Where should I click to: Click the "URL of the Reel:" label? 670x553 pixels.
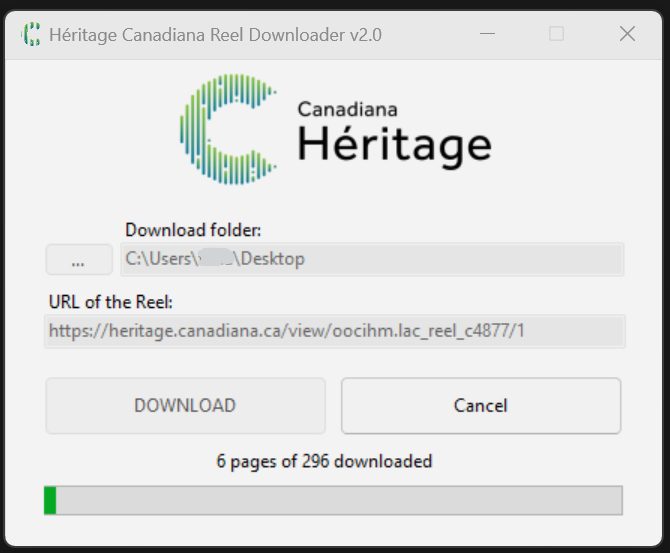(x=111, y=302)
